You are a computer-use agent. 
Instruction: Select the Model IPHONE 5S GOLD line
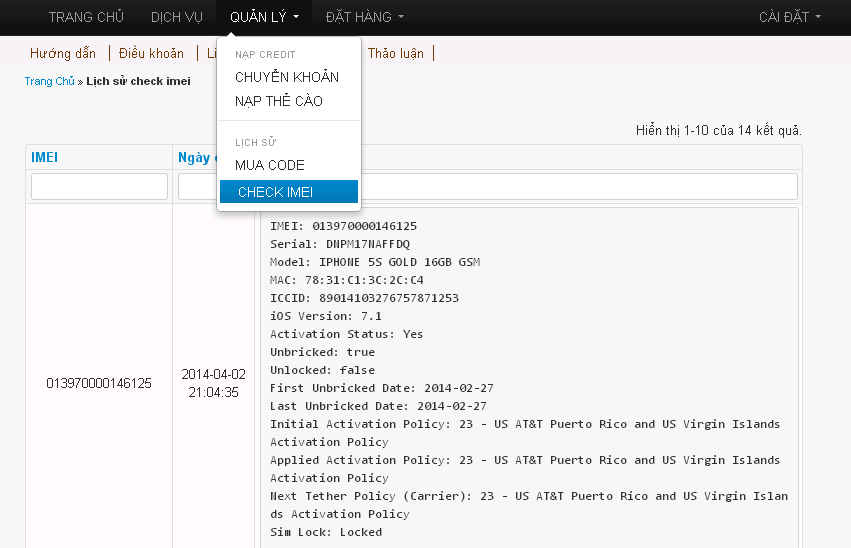click(375, 262)
